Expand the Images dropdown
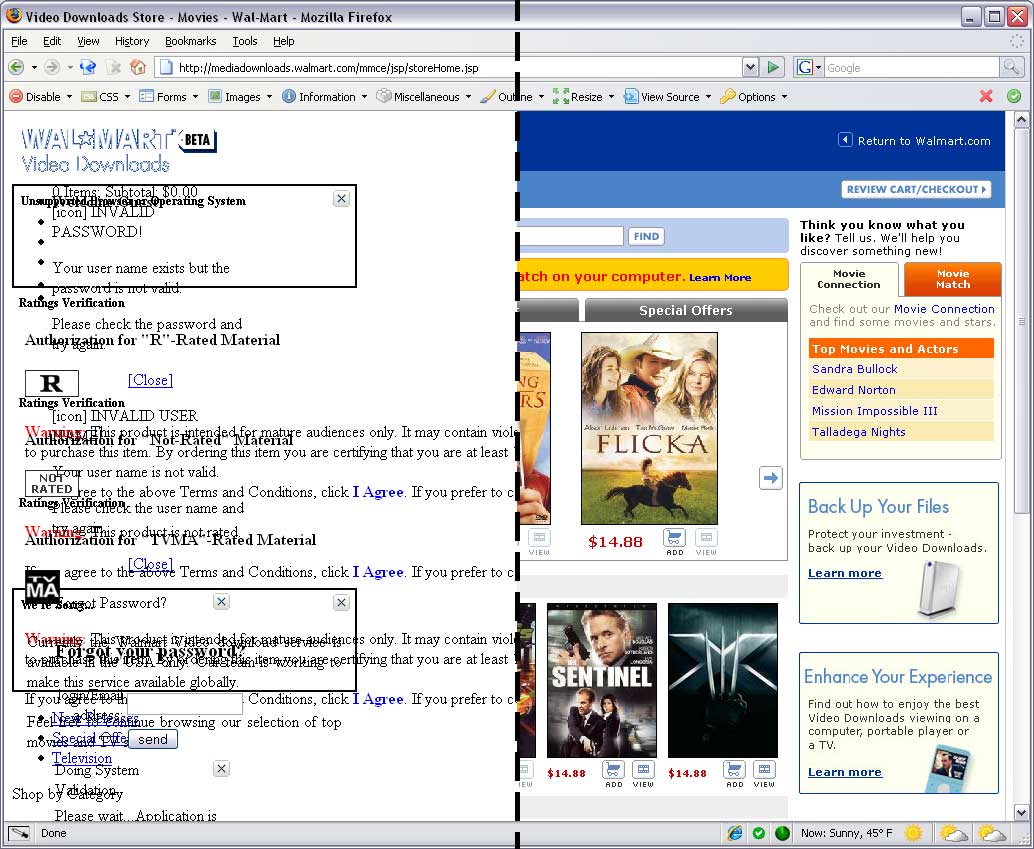The width and height of the screenshot is (1034, 849). coord(240,96)
